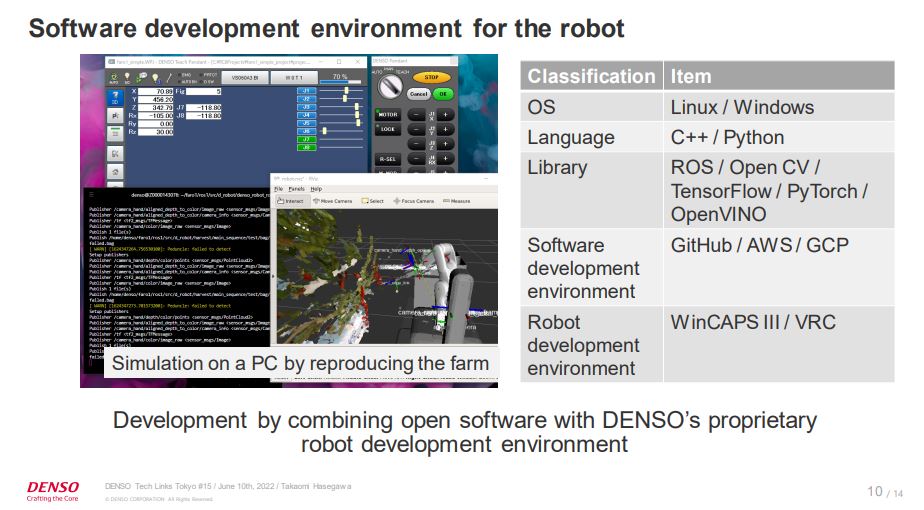
Task: Choose the Select tool in RViz toolbar
Action: pos(372,201)
